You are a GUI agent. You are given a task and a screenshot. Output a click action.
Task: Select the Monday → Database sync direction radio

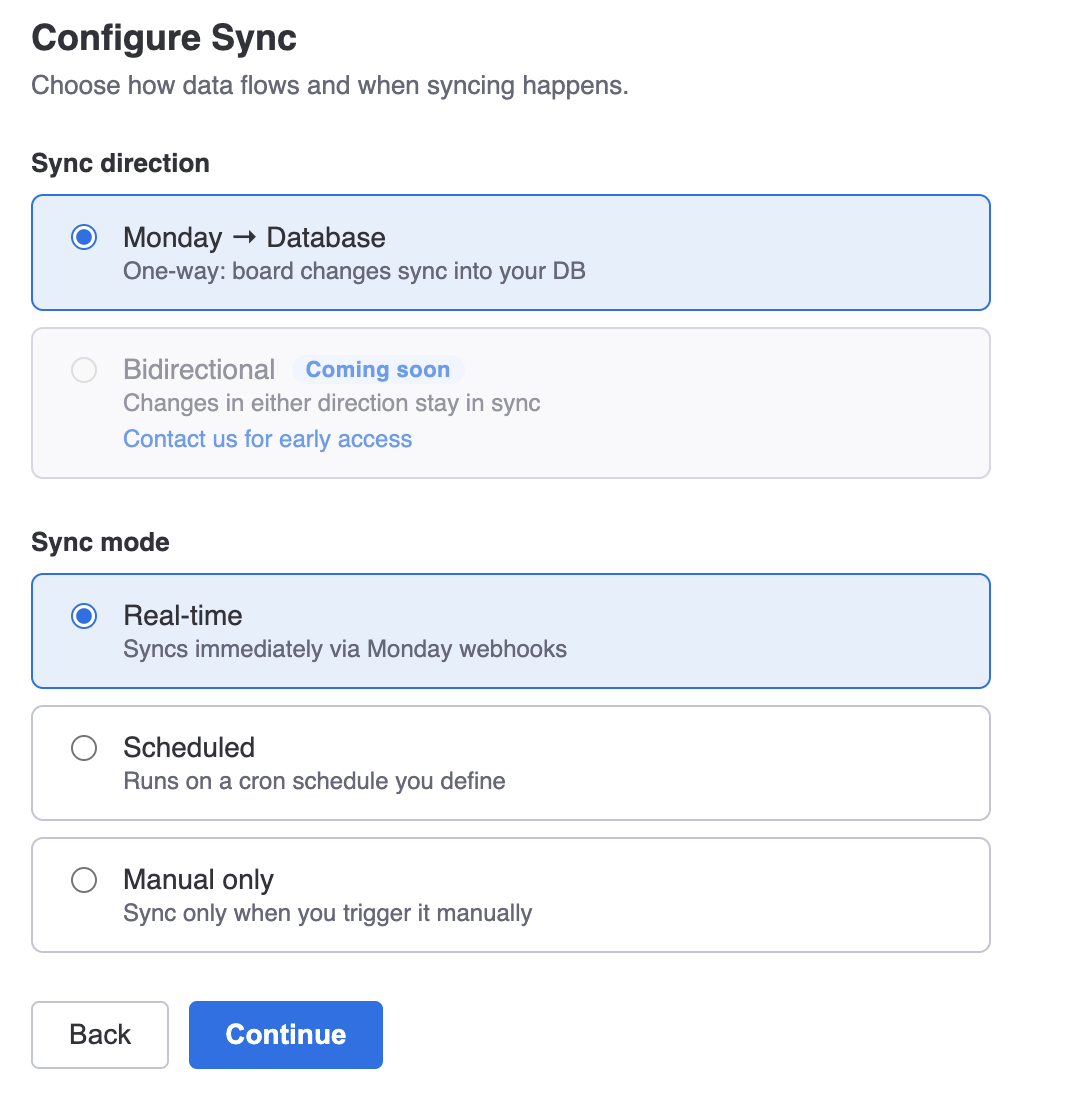pos(84,237)
